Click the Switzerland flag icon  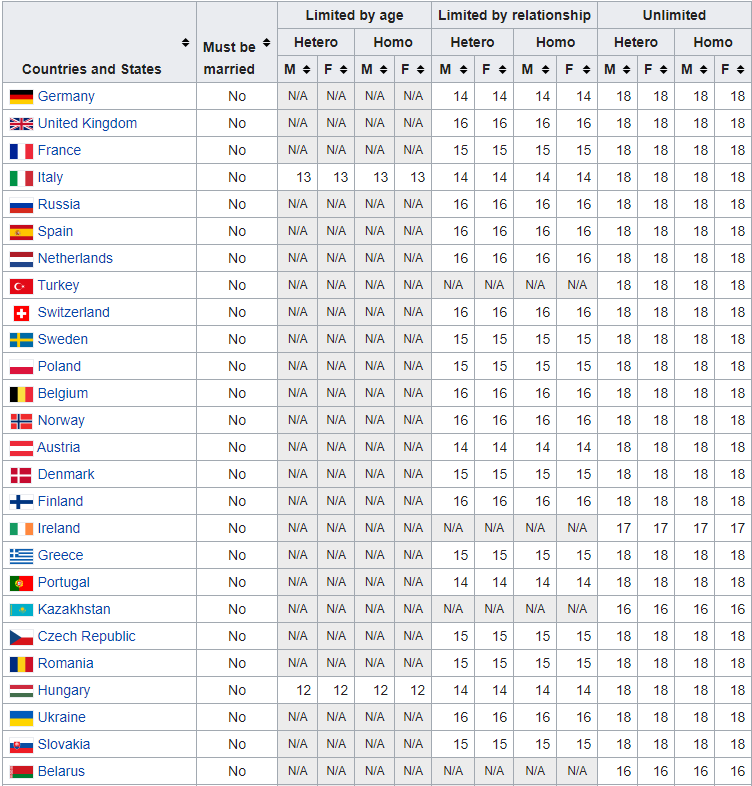tap(21, 313)
